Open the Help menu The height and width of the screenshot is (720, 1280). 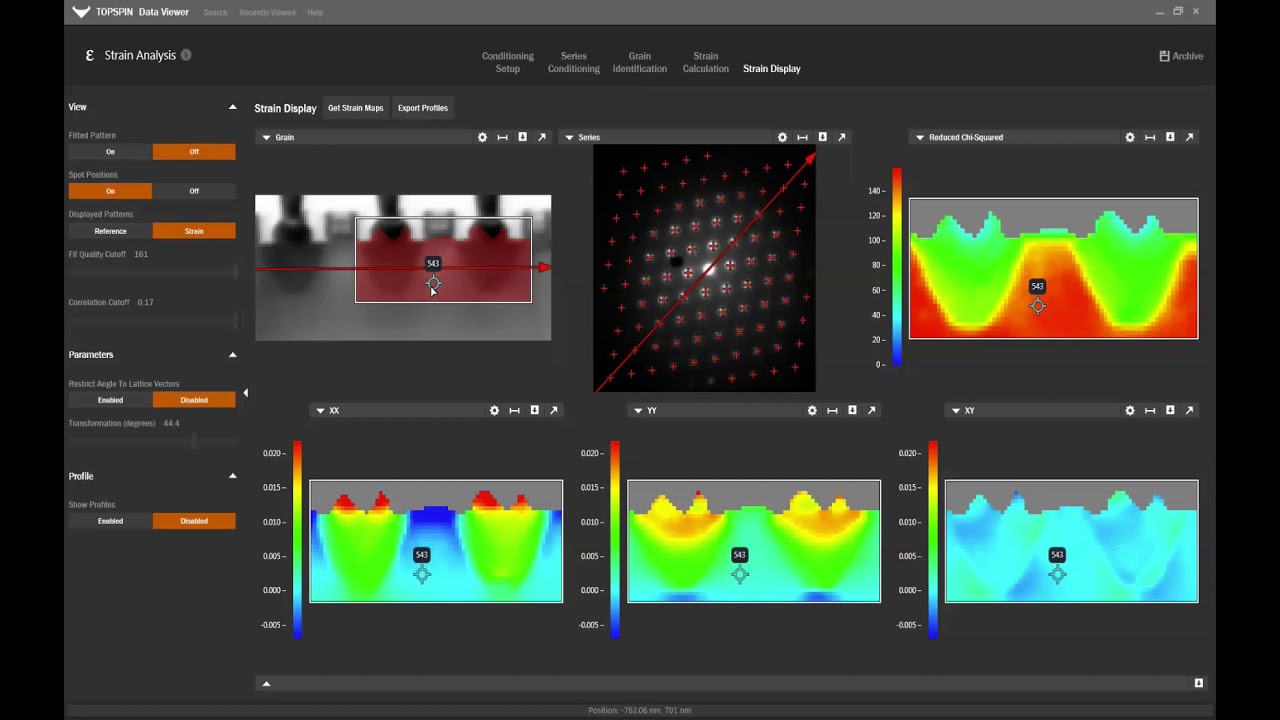coord(315,13)
